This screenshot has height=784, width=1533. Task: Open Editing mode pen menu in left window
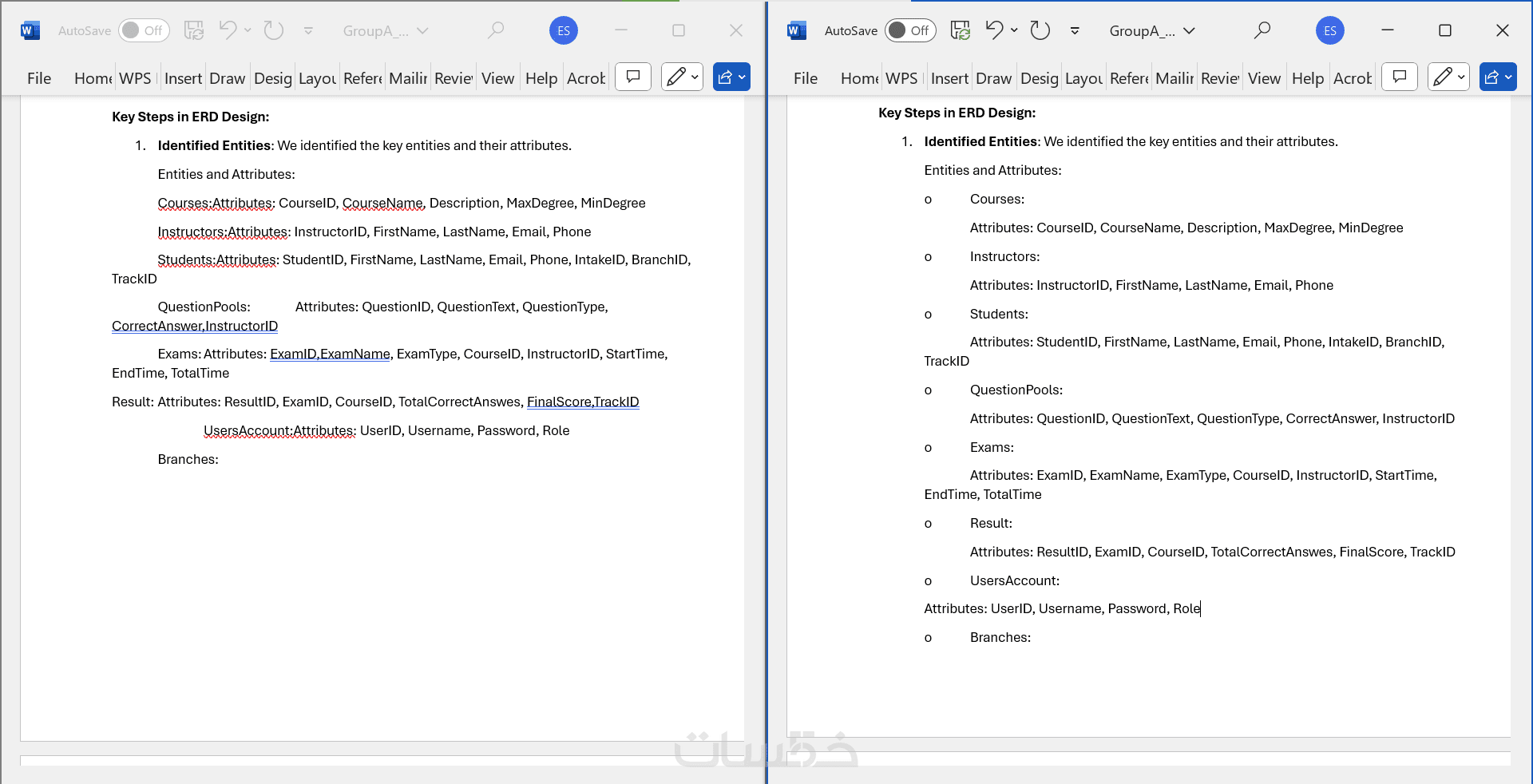682,77
